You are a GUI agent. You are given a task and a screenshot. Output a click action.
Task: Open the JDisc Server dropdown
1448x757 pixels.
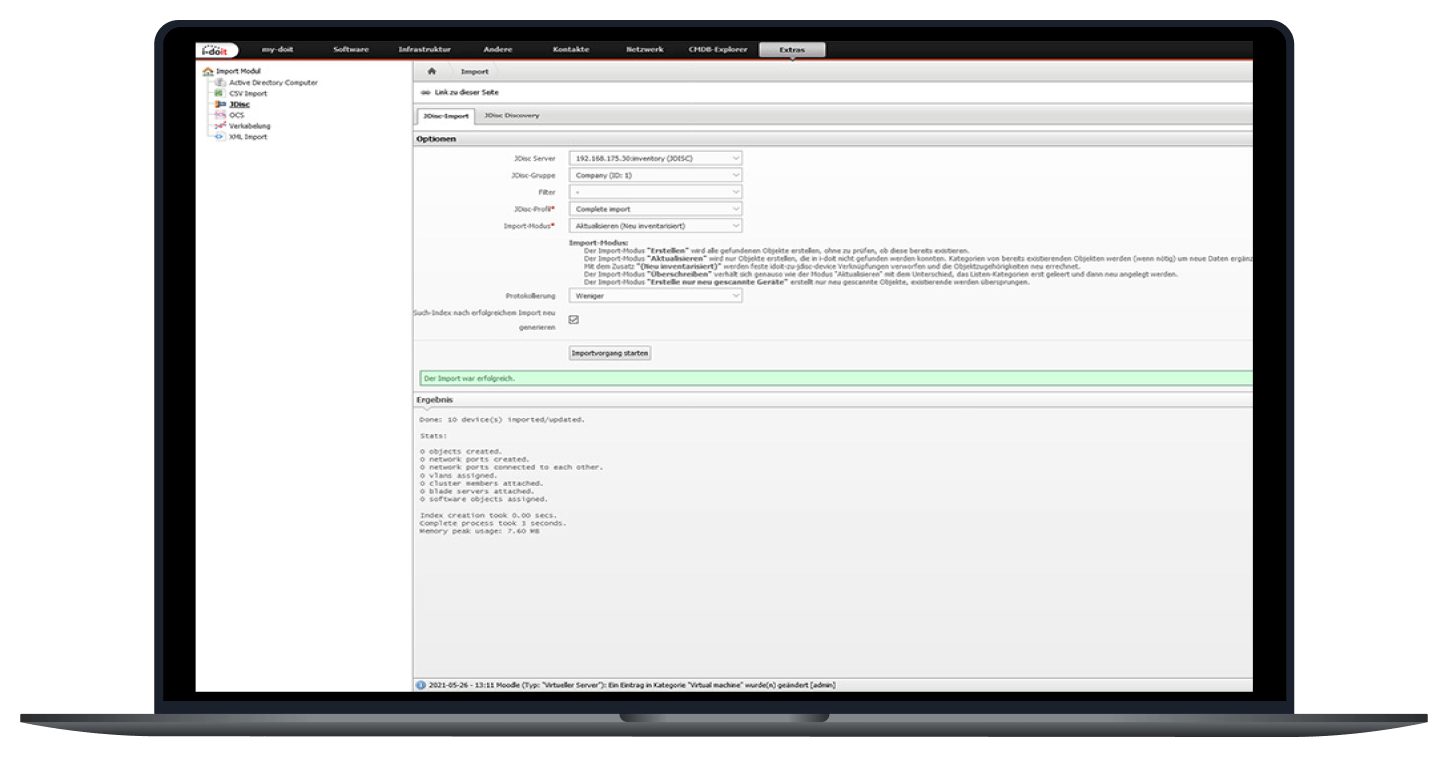click(x=655, y=158)
